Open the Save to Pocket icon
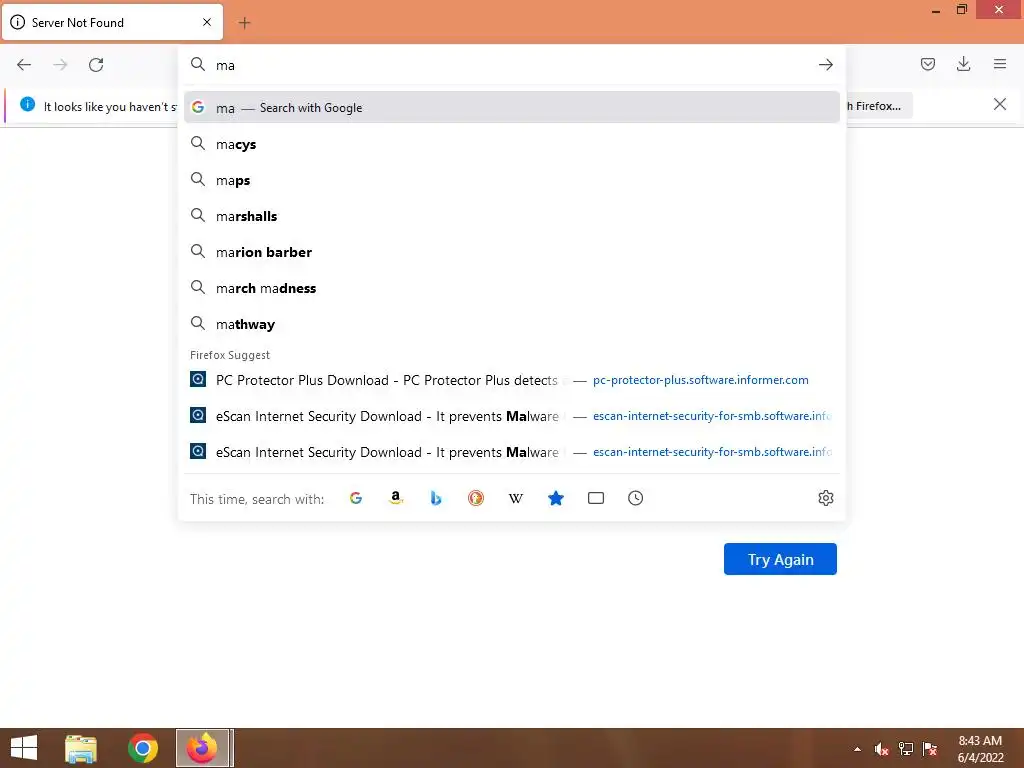Viewport: 1024px width, 768px height. (927, 64)
